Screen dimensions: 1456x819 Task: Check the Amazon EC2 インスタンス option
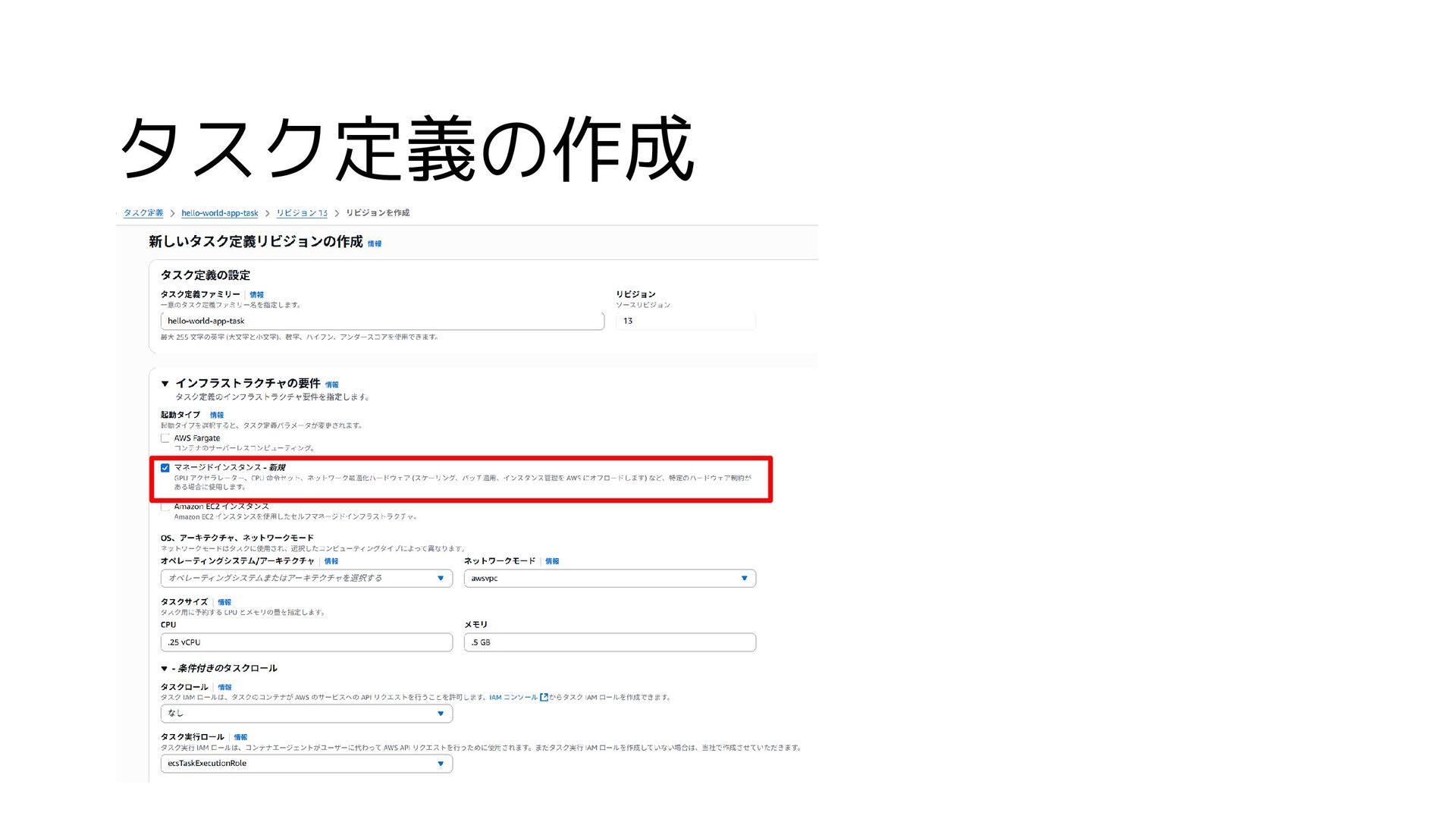click(x=165, y=507)
